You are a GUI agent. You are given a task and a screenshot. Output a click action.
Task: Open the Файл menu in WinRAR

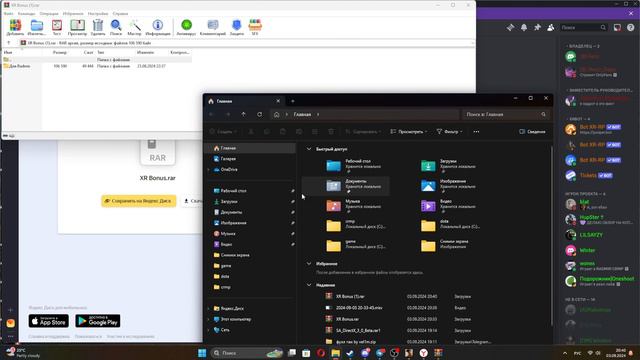pos(8,13)
